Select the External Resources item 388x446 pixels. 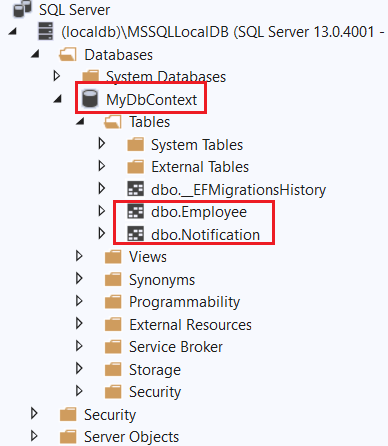coord(190,325)
